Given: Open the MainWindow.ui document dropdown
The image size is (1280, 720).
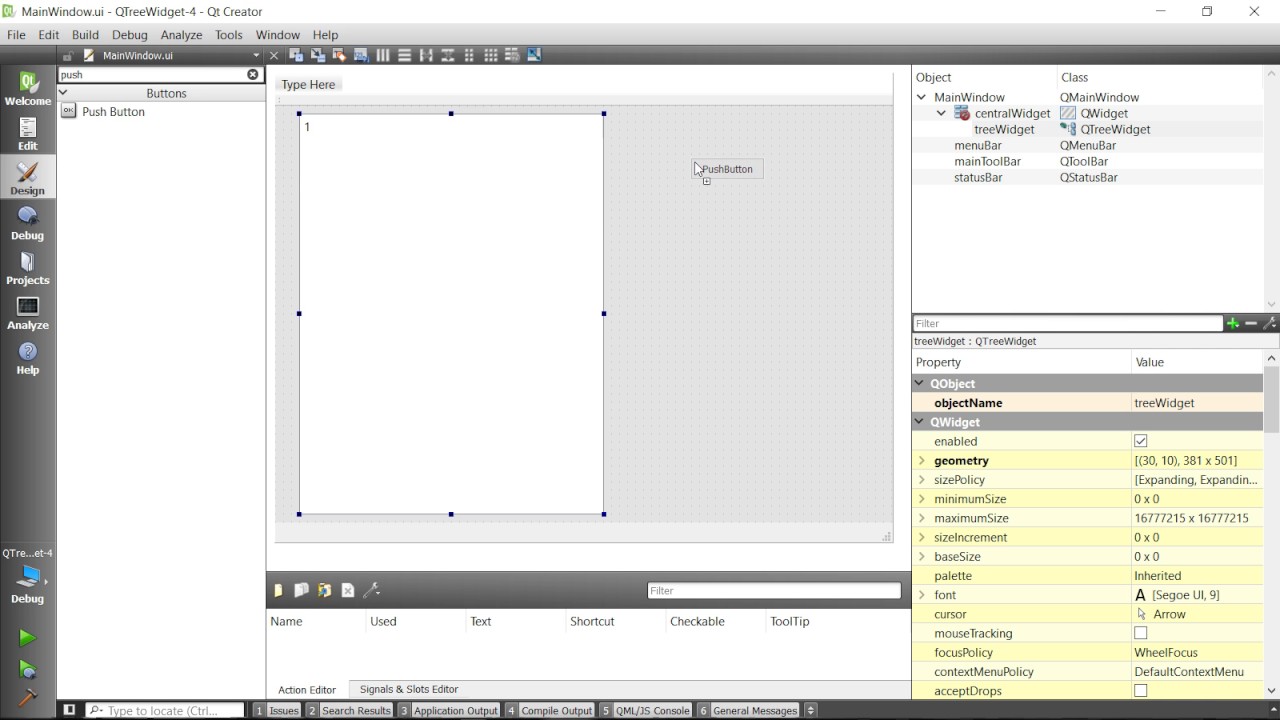Looking at the screenshot, I should [x=257, y=56].
